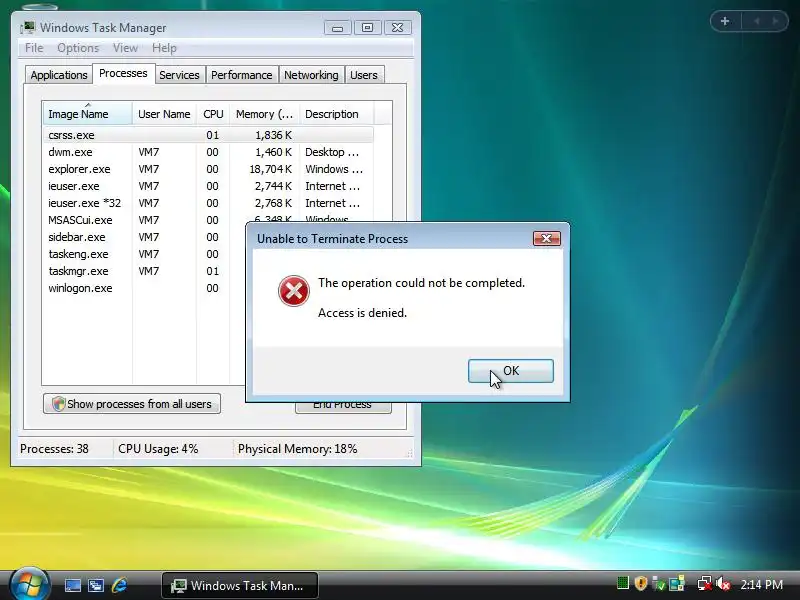
Task: Click the 1,836 K memory value
Action: [273, 135]
